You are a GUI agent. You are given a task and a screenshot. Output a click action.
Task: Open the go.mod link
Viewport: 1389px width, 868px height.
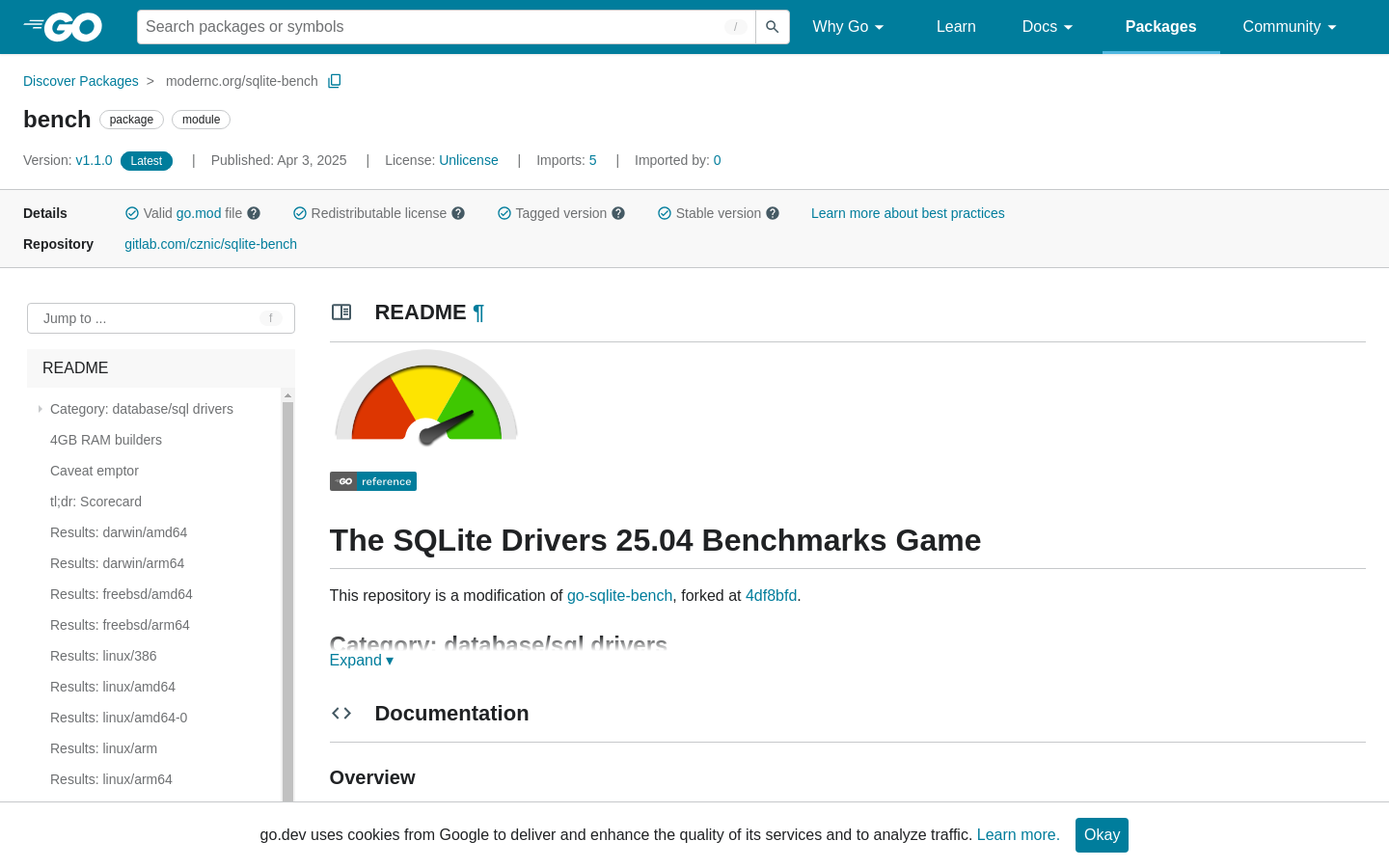click(x=199, y=213)
